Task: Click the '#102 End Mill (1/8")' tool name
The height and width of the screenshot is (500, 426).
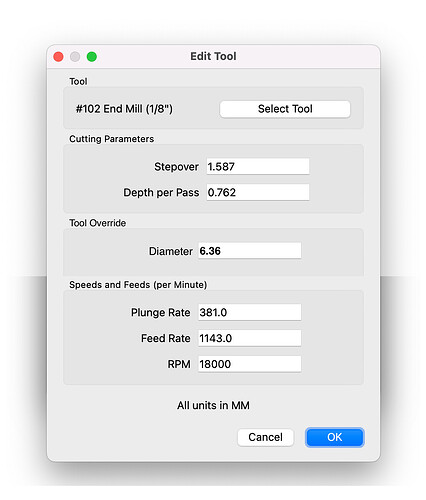Action: (124, 109)
